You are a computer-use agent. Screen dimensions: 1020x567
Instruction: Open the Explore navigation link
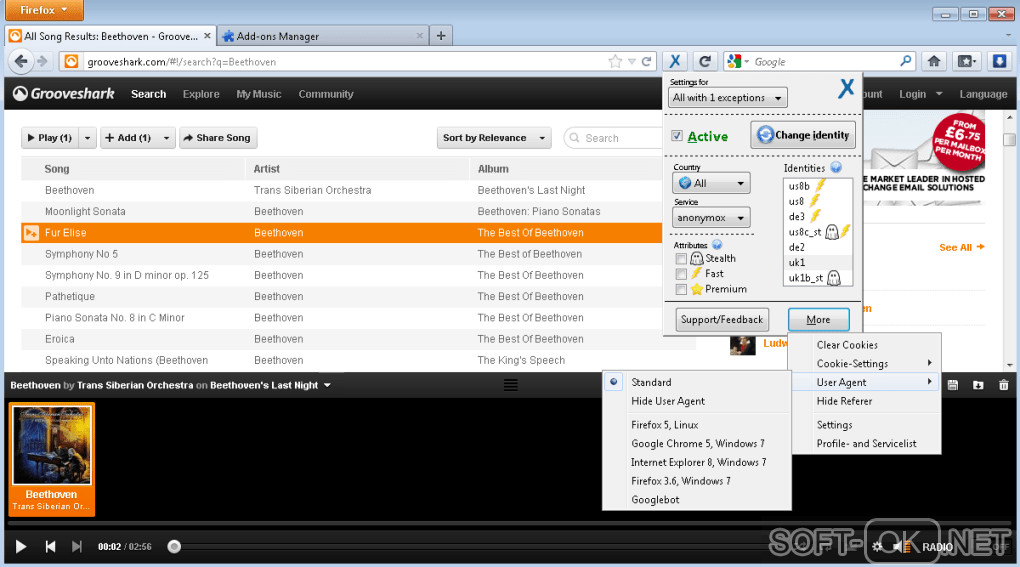[201, 94]
